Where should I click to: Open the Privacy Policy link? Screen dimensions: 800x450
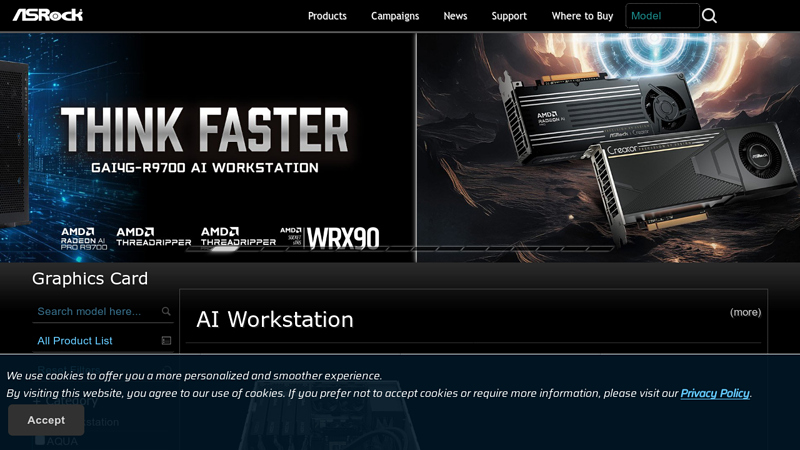coord(715,393)
